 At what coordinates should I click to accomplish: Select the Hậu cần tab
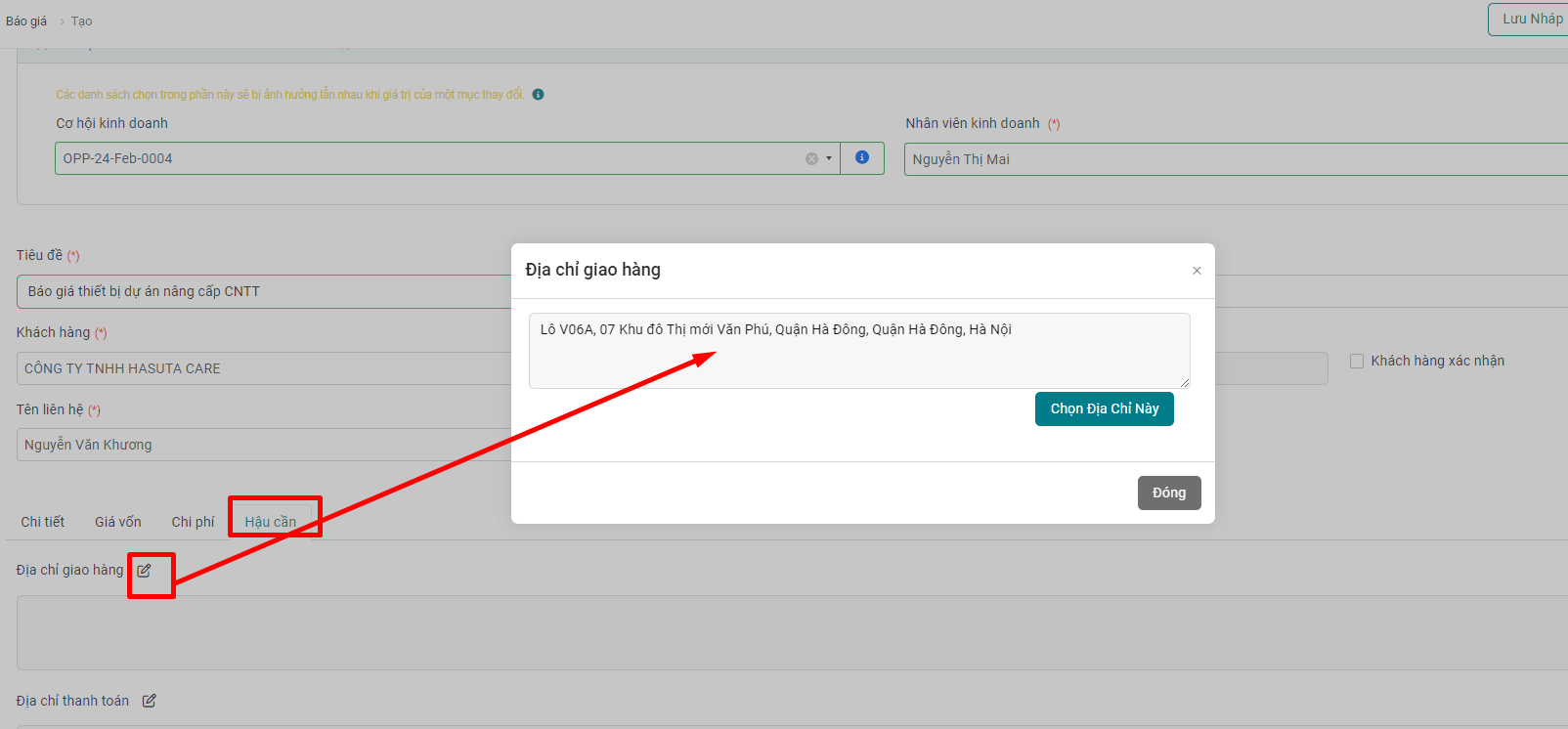click(271, 522)
